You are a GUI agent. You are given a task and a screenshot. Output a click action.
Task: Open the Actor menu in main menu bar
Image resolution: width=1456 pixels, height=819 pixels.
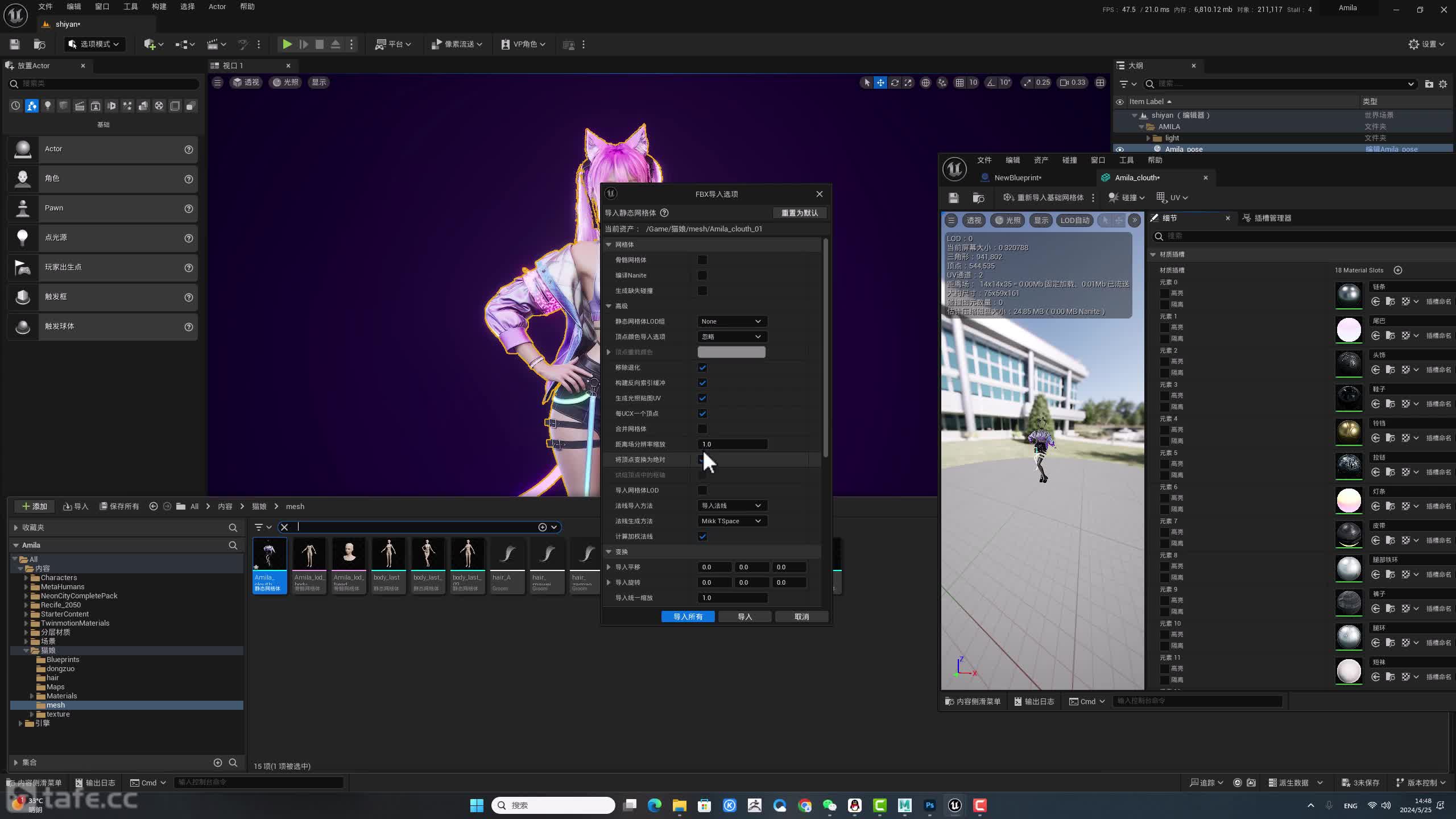coord(217,7)
